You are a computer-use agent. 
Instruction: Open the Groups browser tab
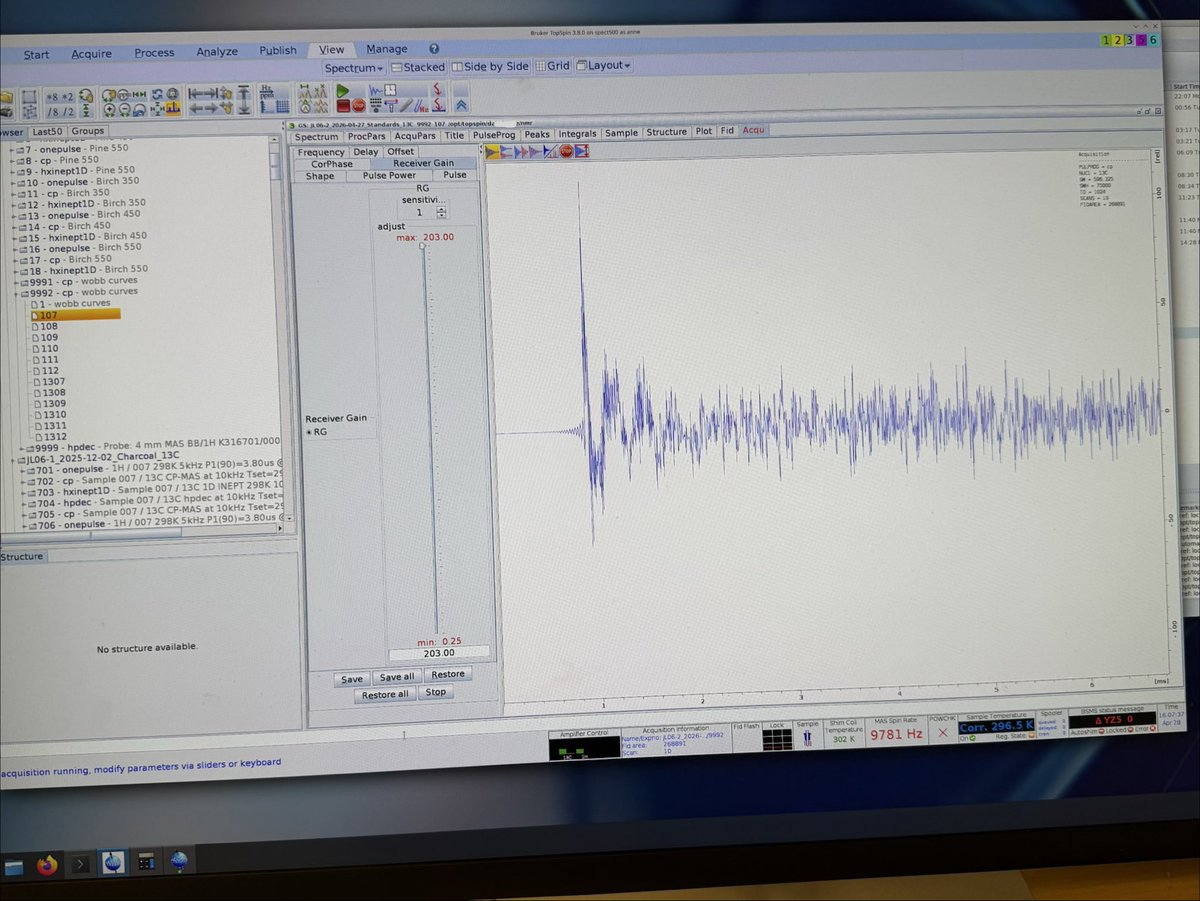[x=87, y=130]
